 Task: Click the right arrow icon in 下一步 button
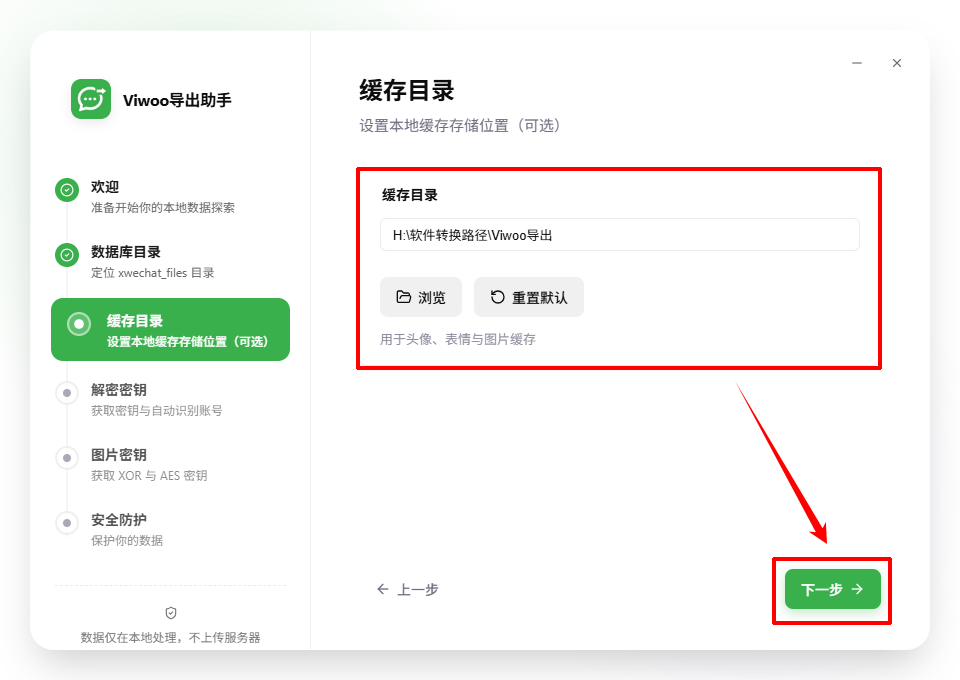point(857,589)
